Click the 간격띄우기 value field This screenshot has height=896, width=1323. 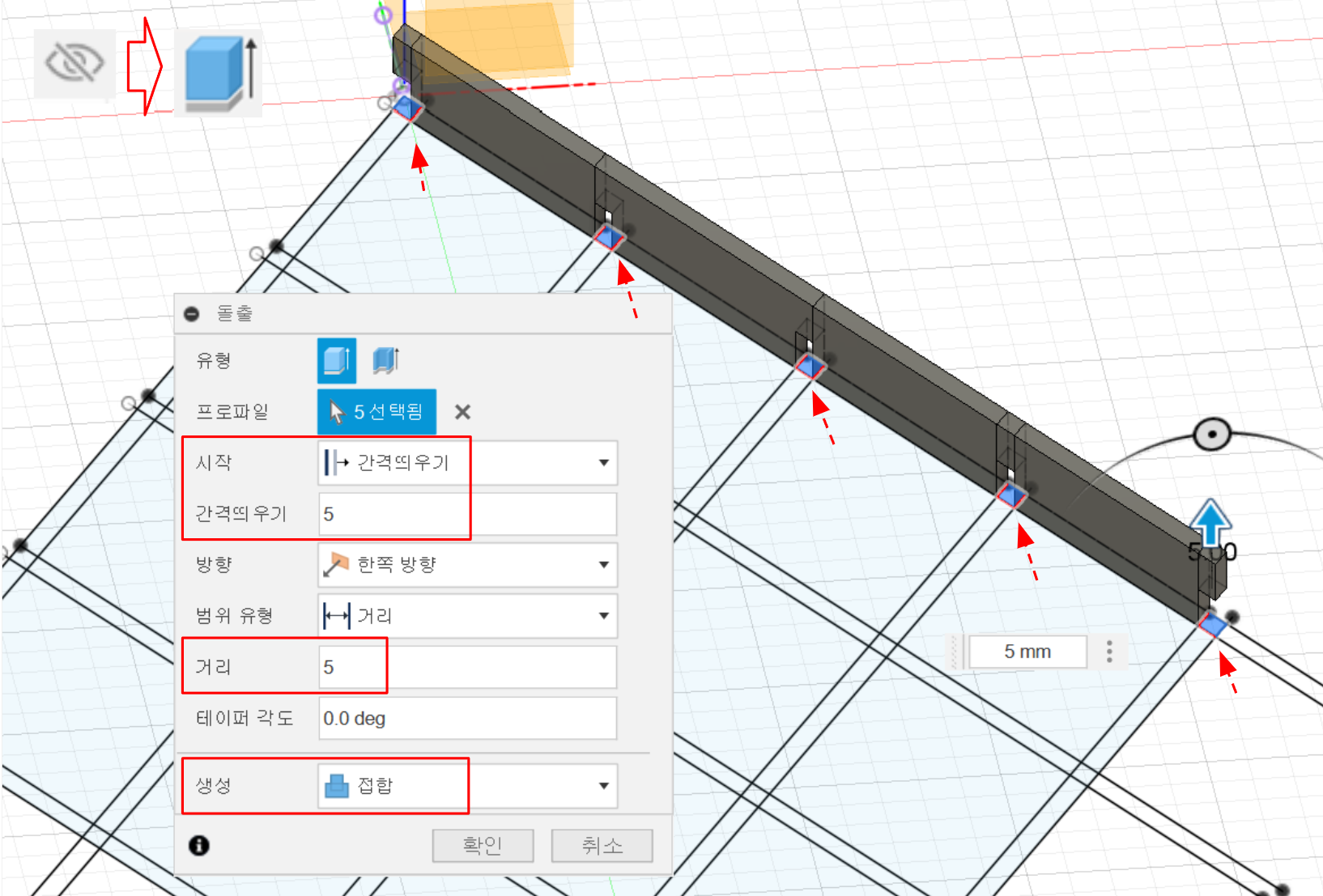468,514
